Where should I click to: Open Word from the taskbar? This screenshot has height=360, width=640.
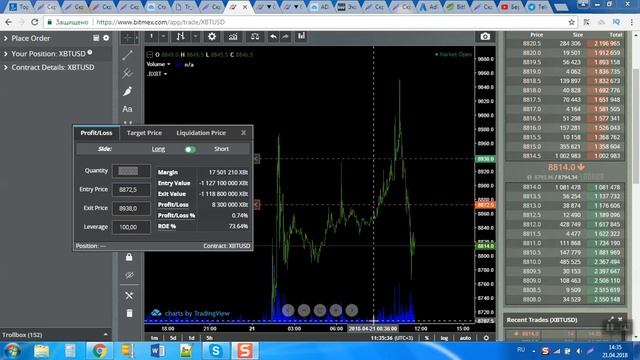pos(157,351)
